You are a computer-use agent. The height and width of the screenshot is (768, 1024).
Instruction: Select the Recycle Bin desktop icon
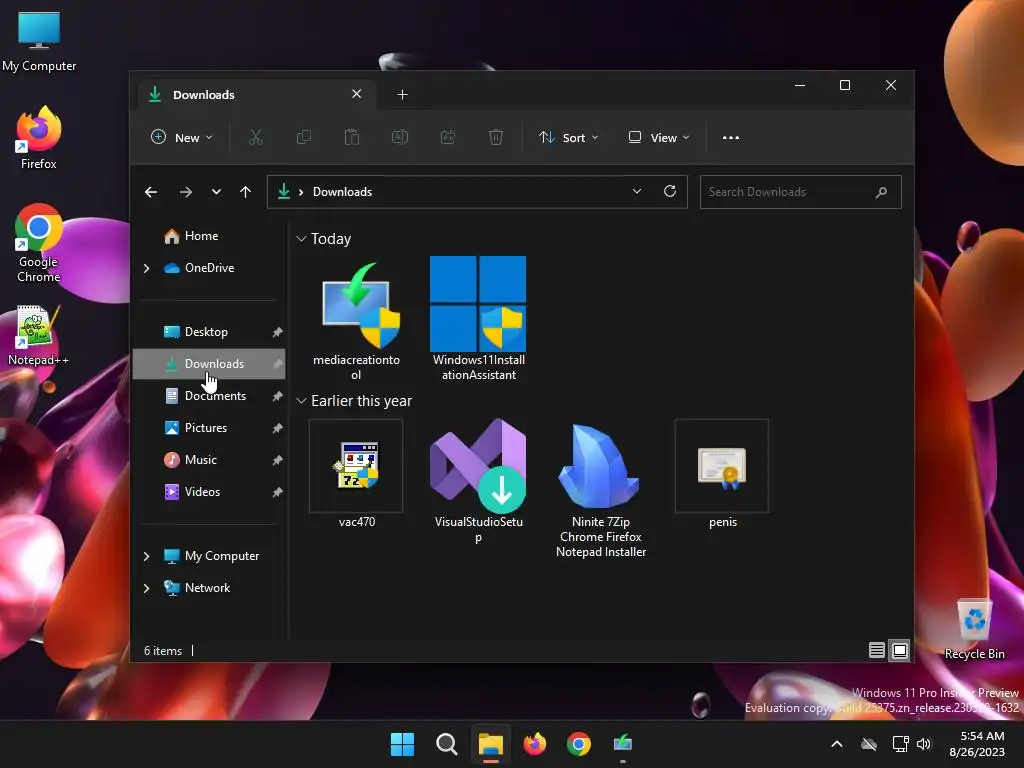[974, 629]
